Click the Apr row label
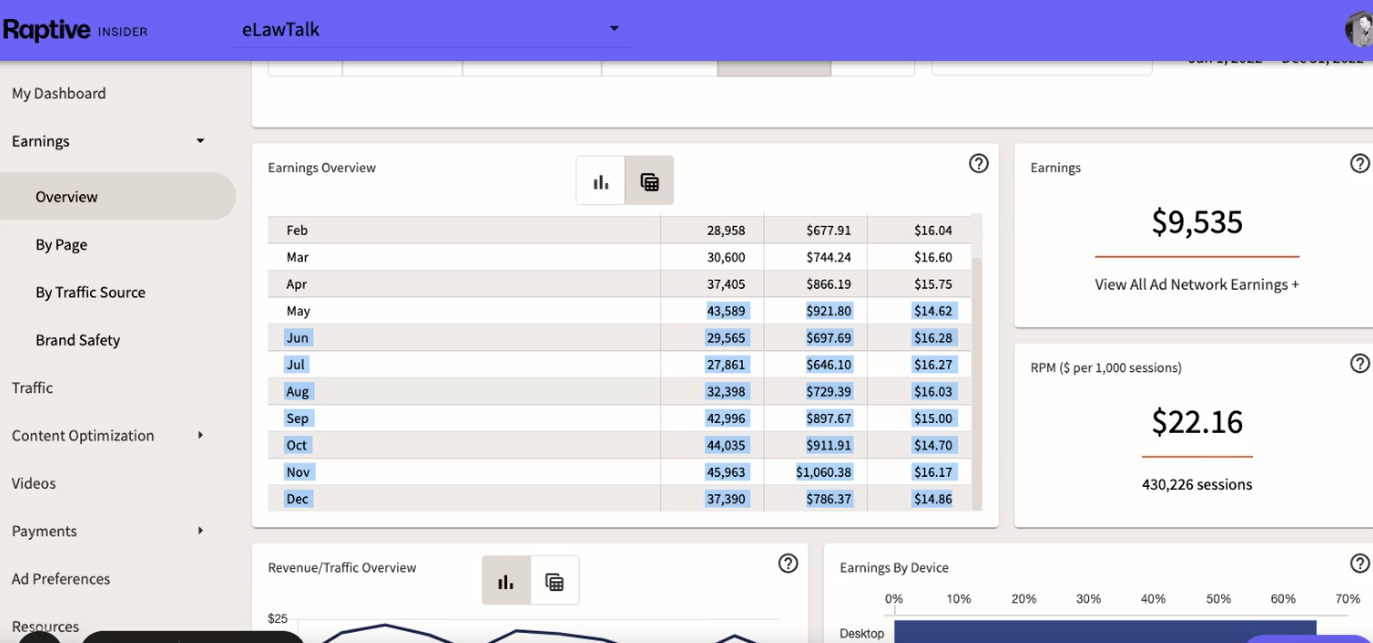The width and height of the screenshot is (1373, 643). coord(296,284)
